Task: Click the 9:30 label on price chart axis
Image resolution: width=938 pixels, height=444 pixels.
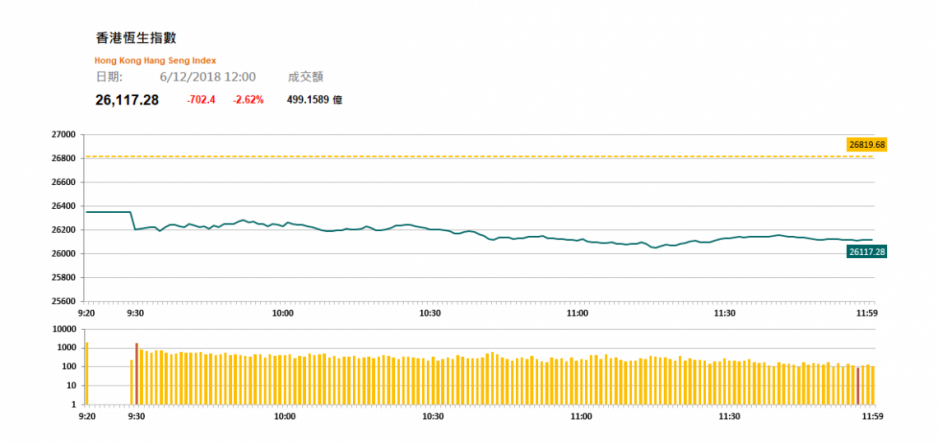Action: 136,313
